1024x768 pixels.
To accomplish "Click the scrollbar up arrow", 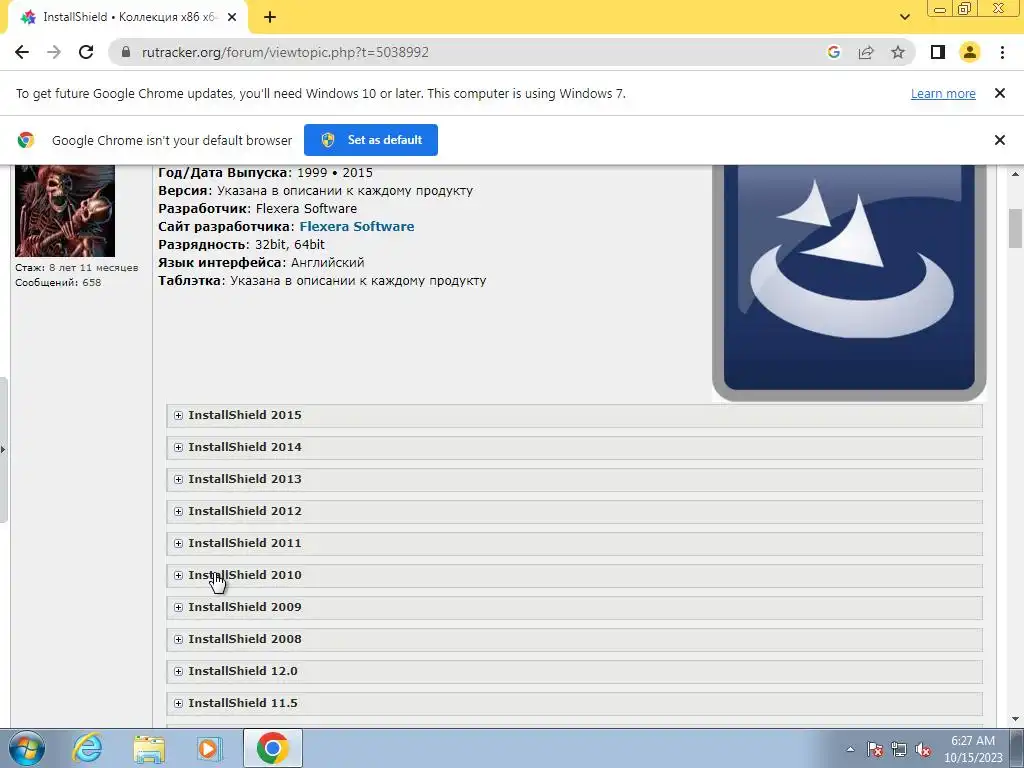I will pos(1015,174).
